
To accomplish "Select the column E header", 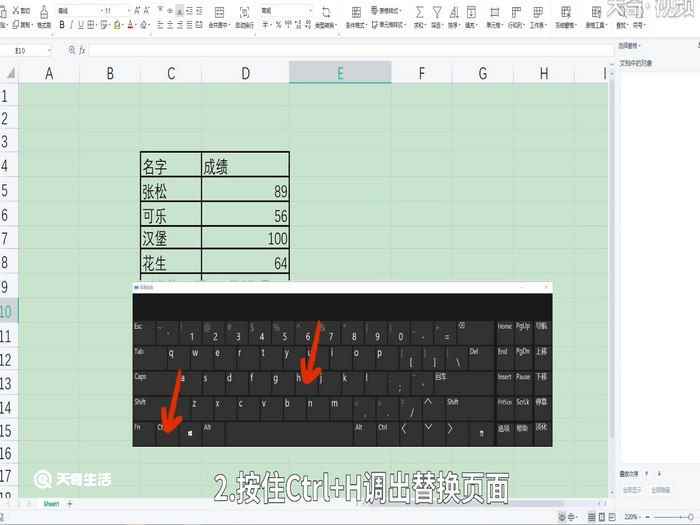I will 340,73.
